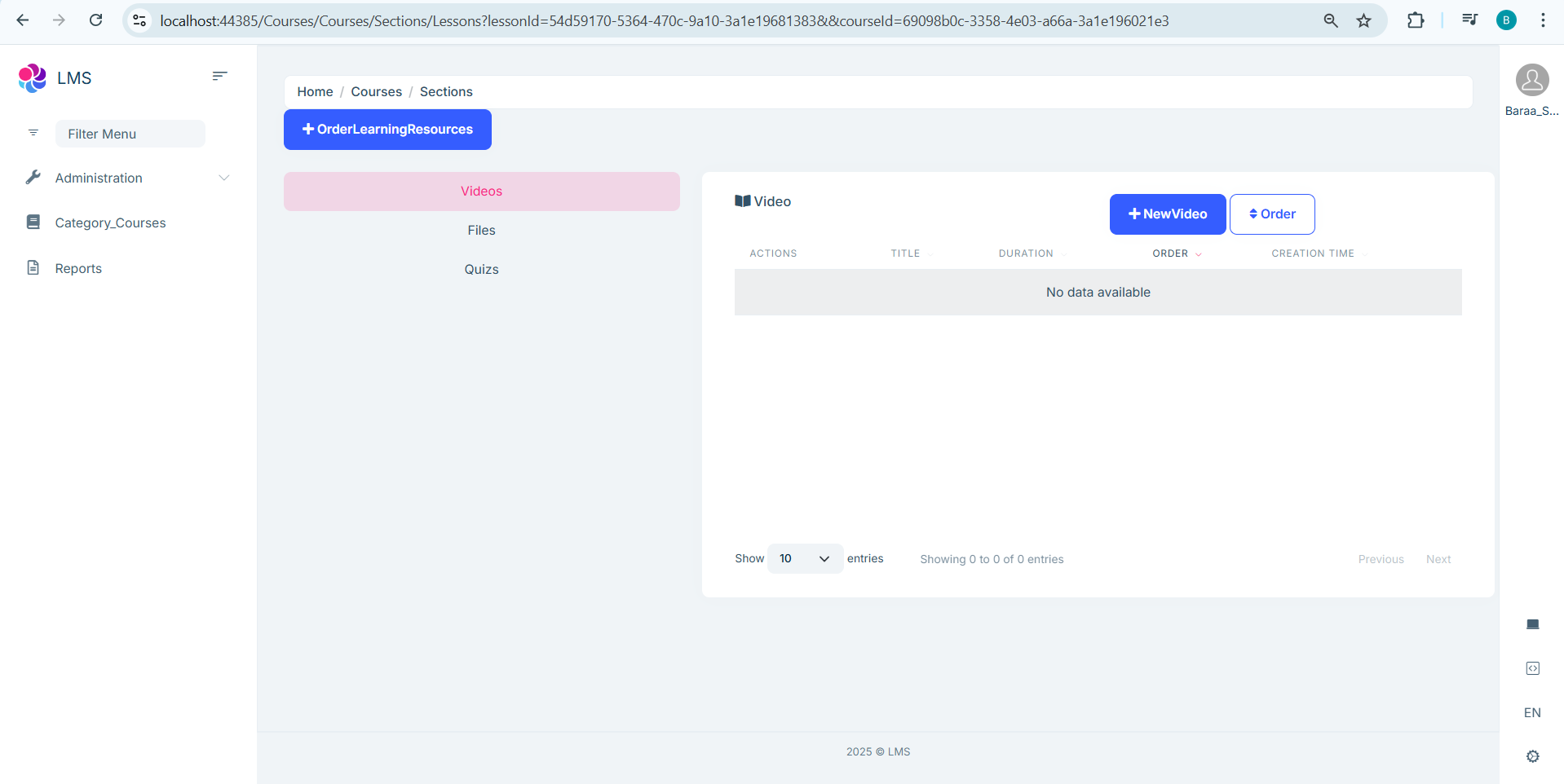Click the book icon beside the Video heading
The width and height of the screenshot is (1564, 784).
pyautogui.click(x=742, y=200)
